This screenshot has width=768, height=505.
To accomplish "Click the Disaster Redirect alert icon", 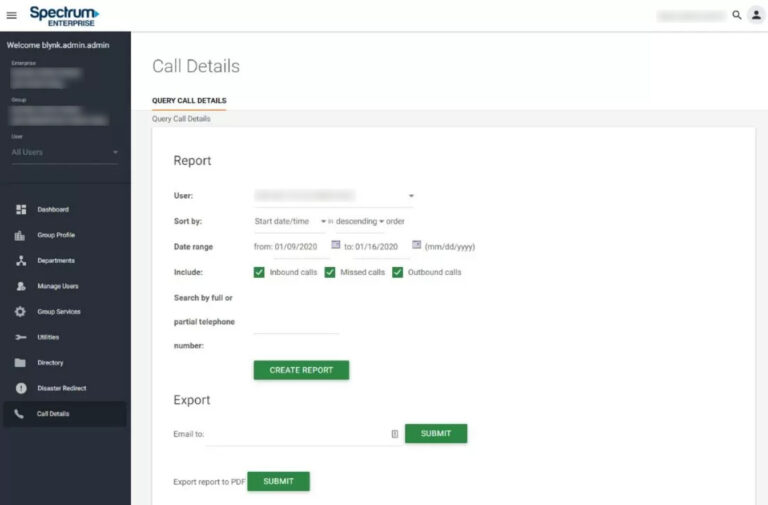I will coord(21,388).
